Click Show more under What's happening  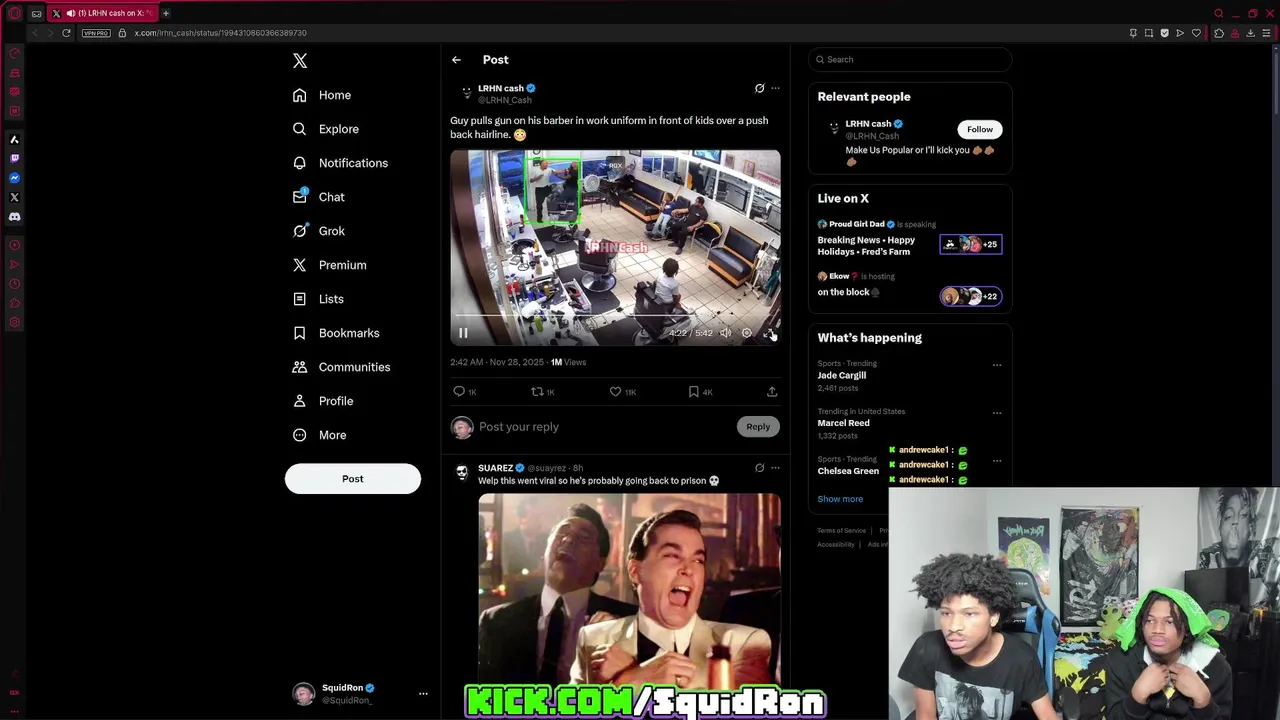point(840,499)
